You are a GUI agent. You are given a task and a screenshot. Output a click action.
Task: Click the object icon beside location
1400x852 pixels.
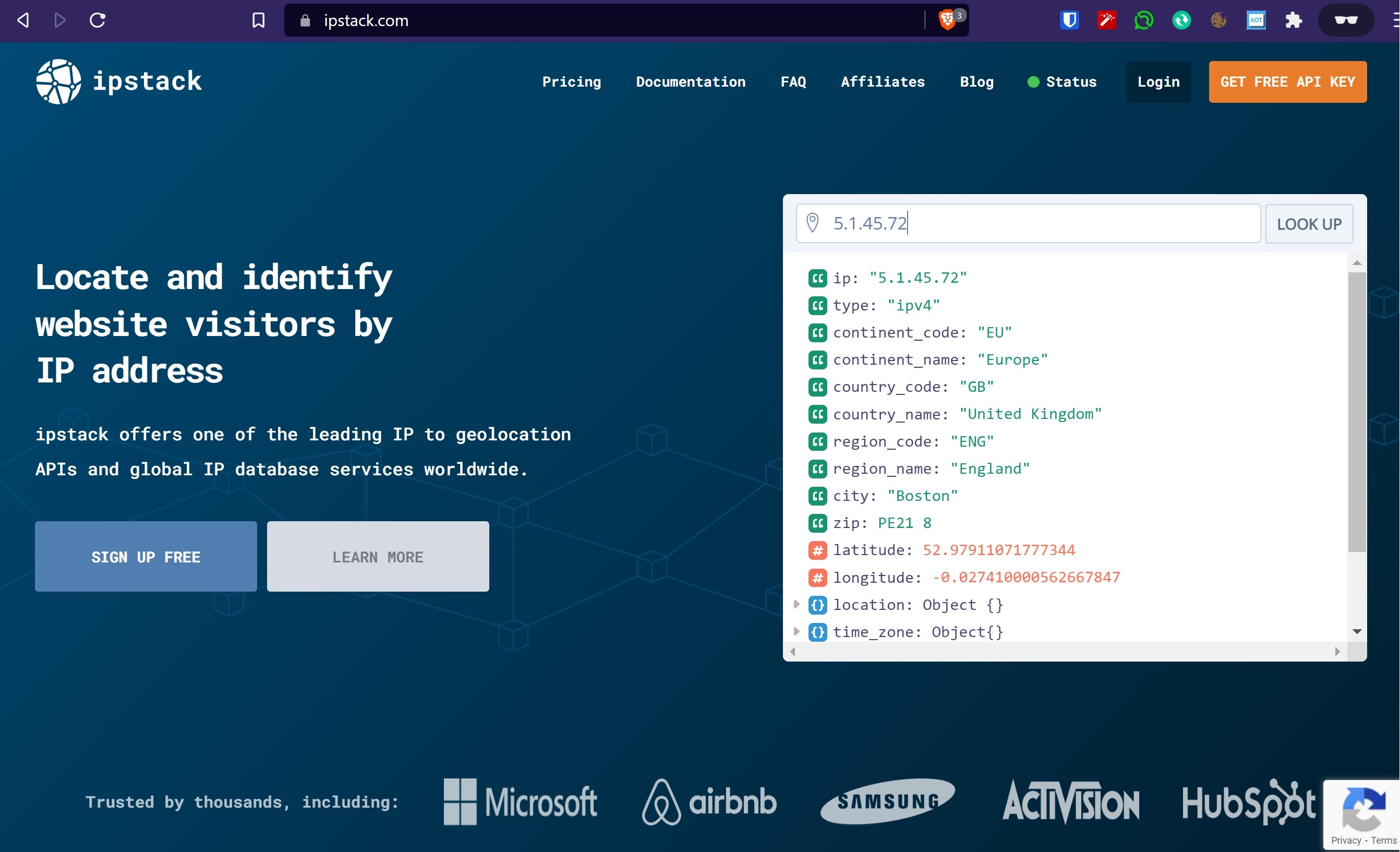point(817,605)
